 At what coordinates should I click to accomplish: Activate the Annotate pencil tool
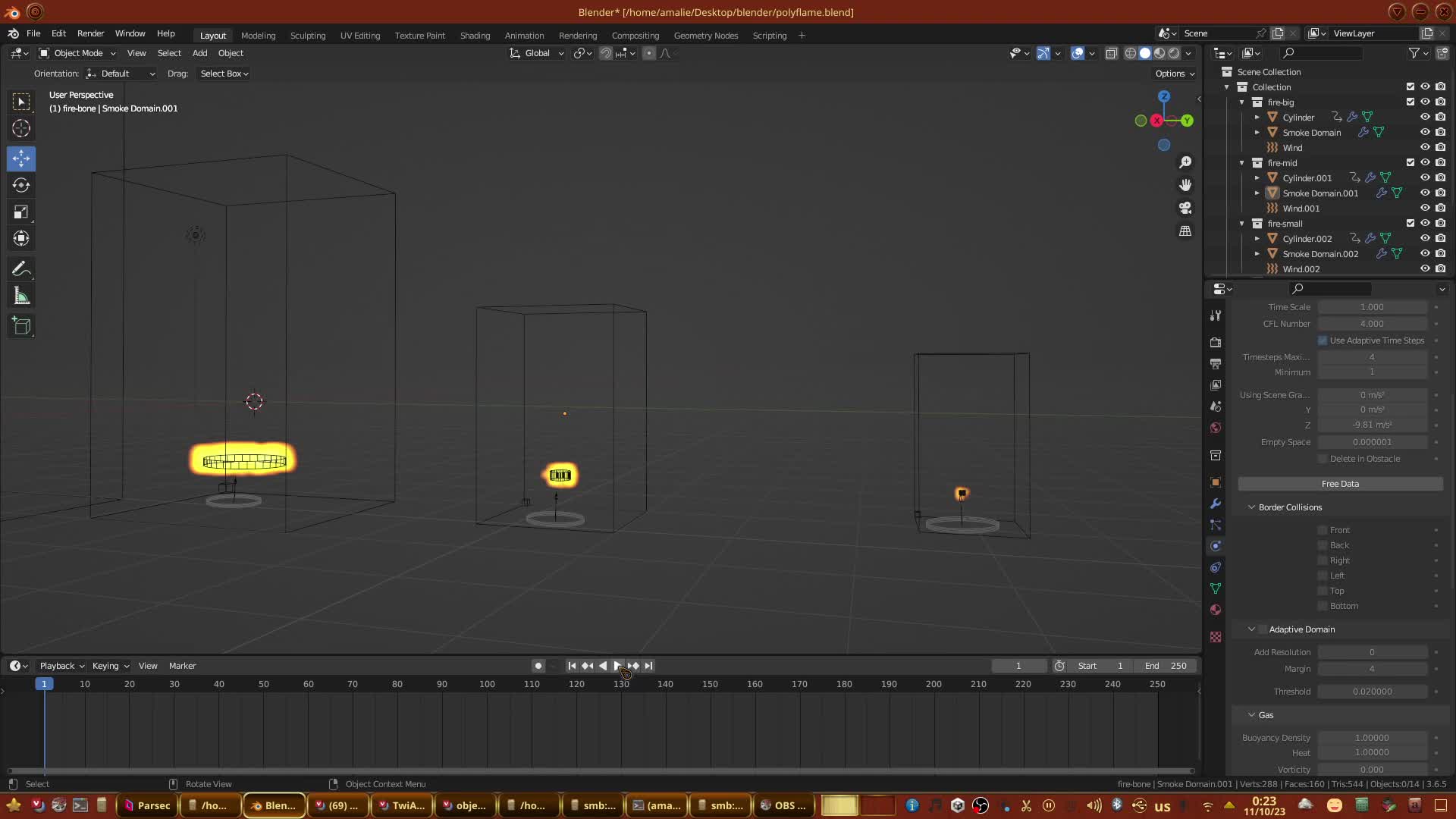[x=21, y=269]
